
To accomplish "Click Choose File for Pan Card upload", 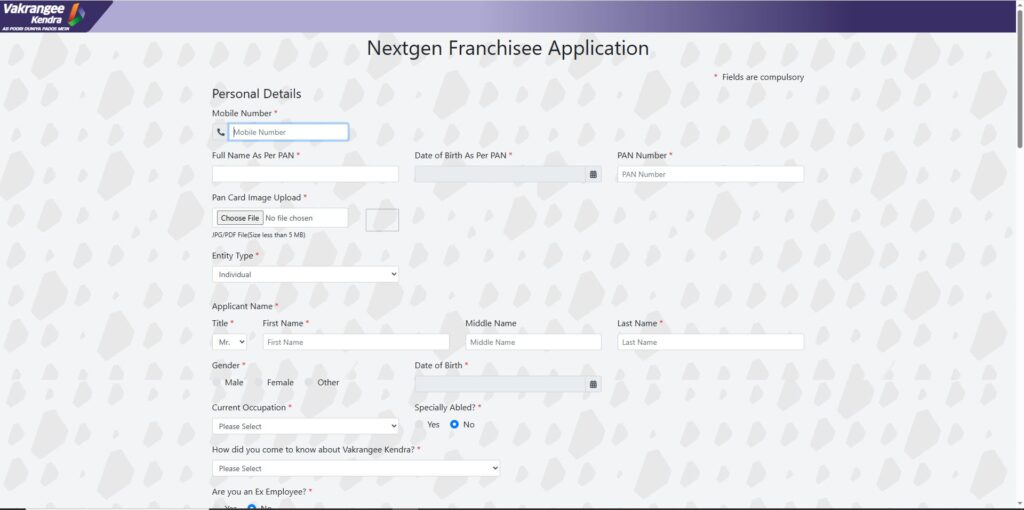I will (240, 218).
